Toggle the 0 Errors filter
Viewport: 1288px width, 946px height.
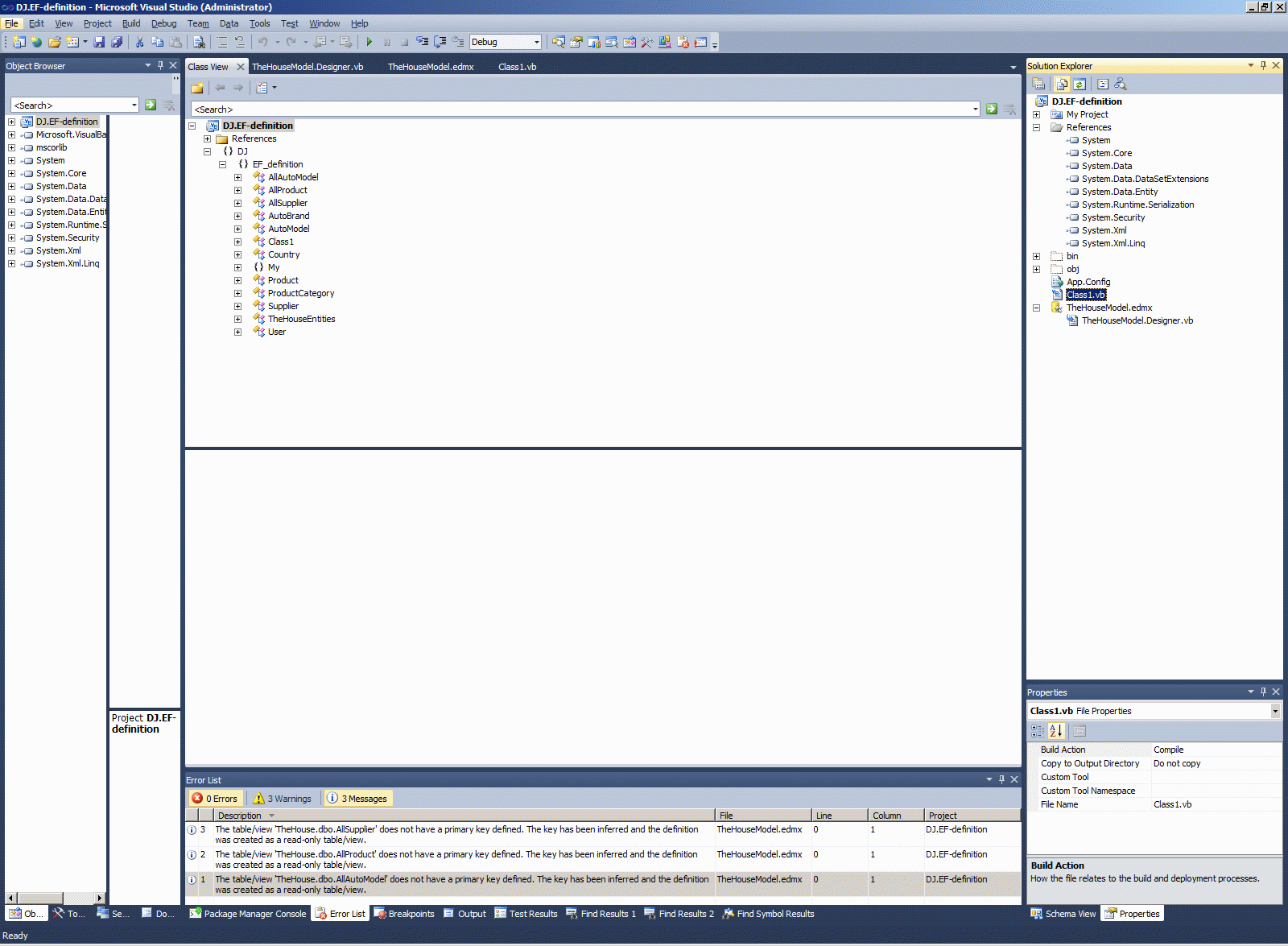point(215,799)
